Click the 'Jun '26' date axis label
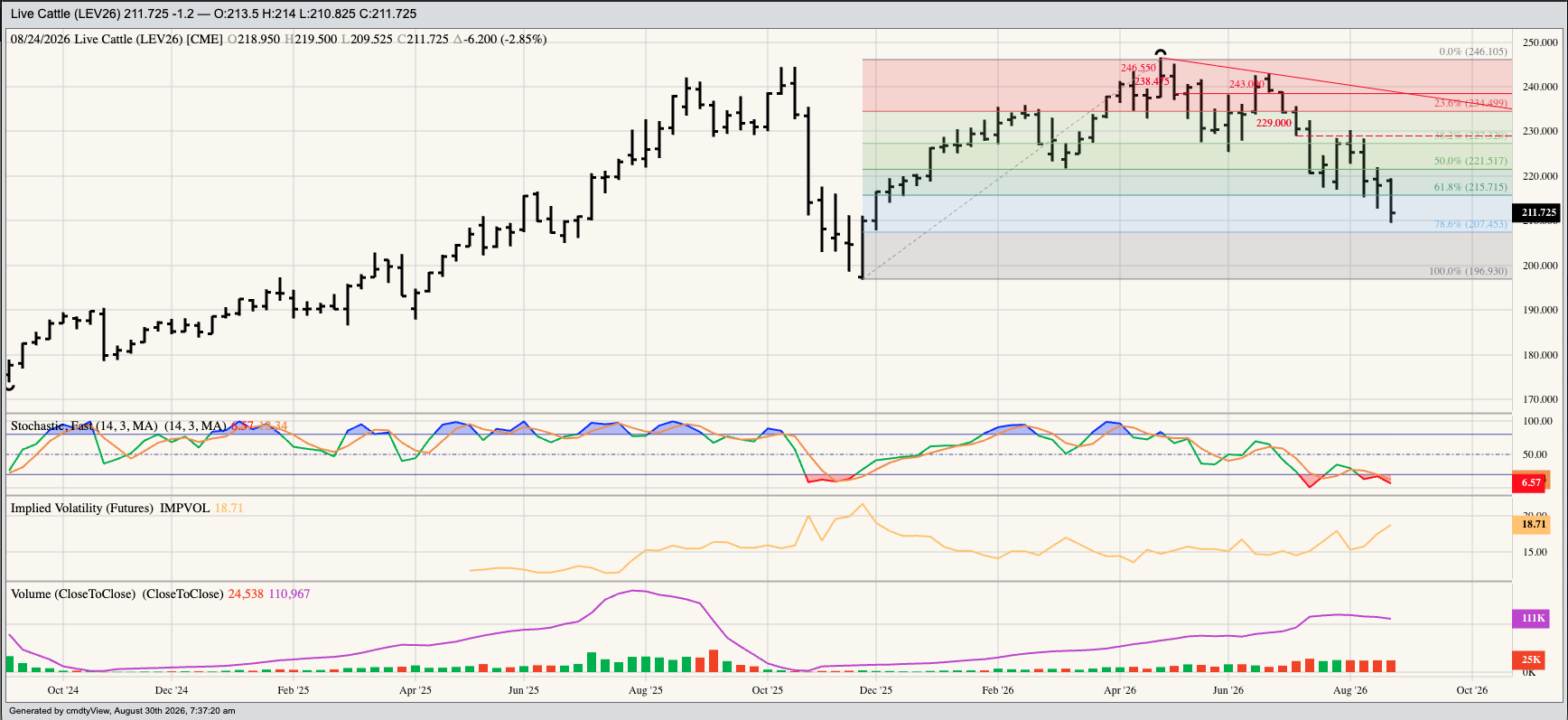The image size is (1568, 720). [x=1228, y=690]
